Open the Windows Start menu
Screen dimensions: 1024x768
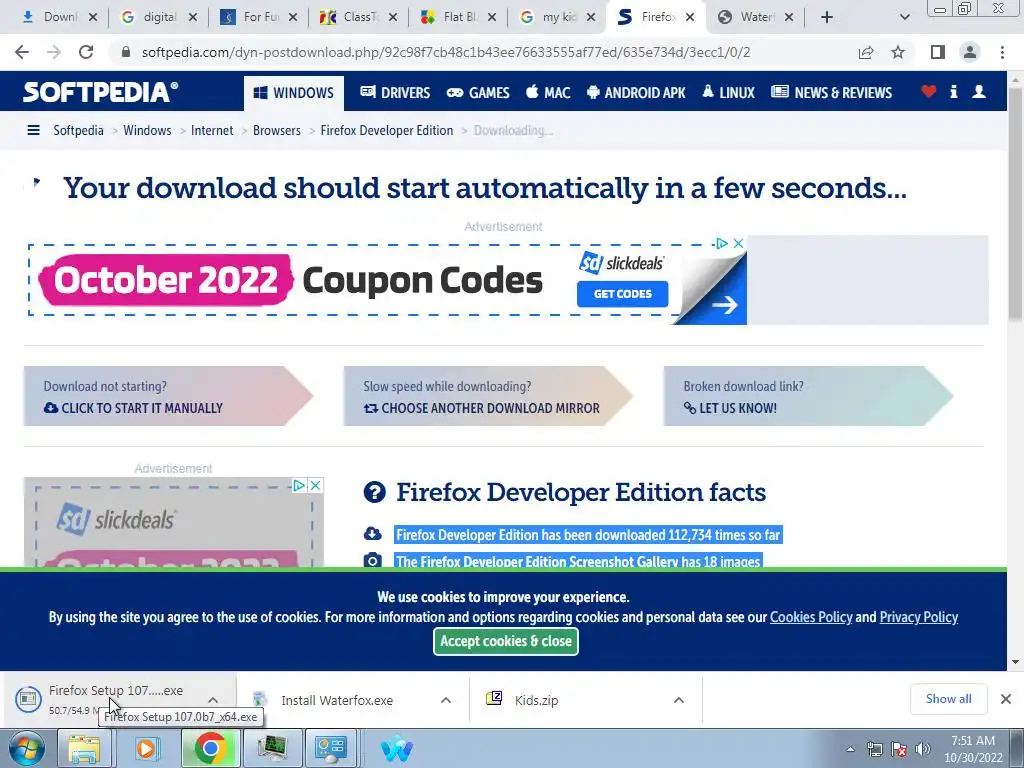pyautogui.click(x=27, y=748)
